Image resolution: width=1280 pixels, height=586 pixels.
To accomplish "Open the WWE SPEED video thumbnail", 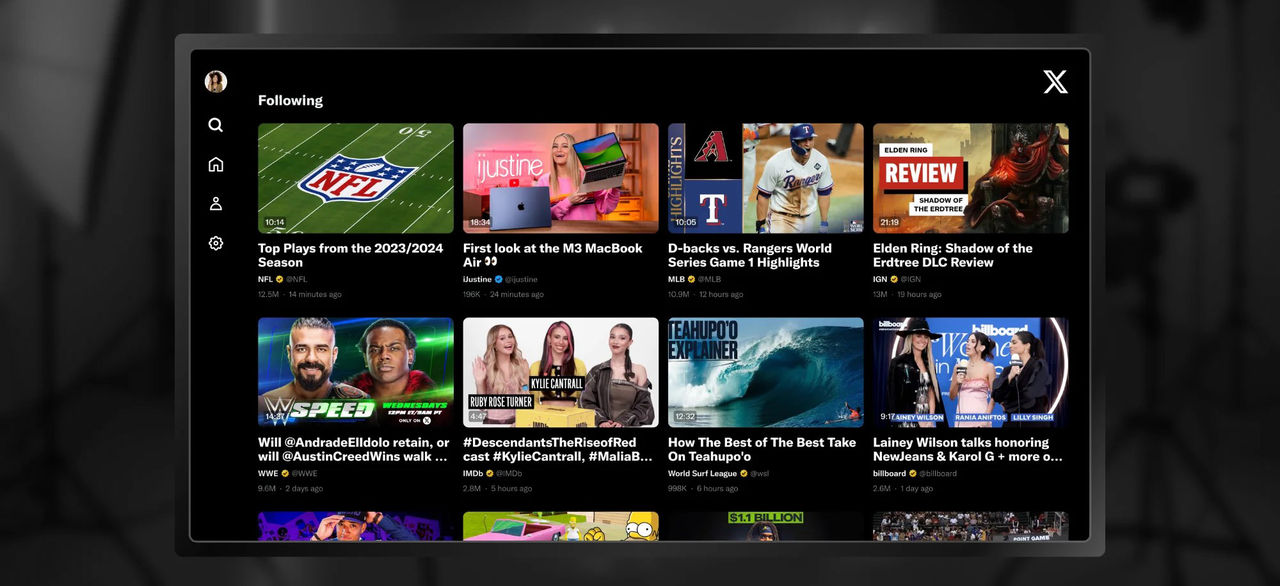I will (x=355, y=372).
